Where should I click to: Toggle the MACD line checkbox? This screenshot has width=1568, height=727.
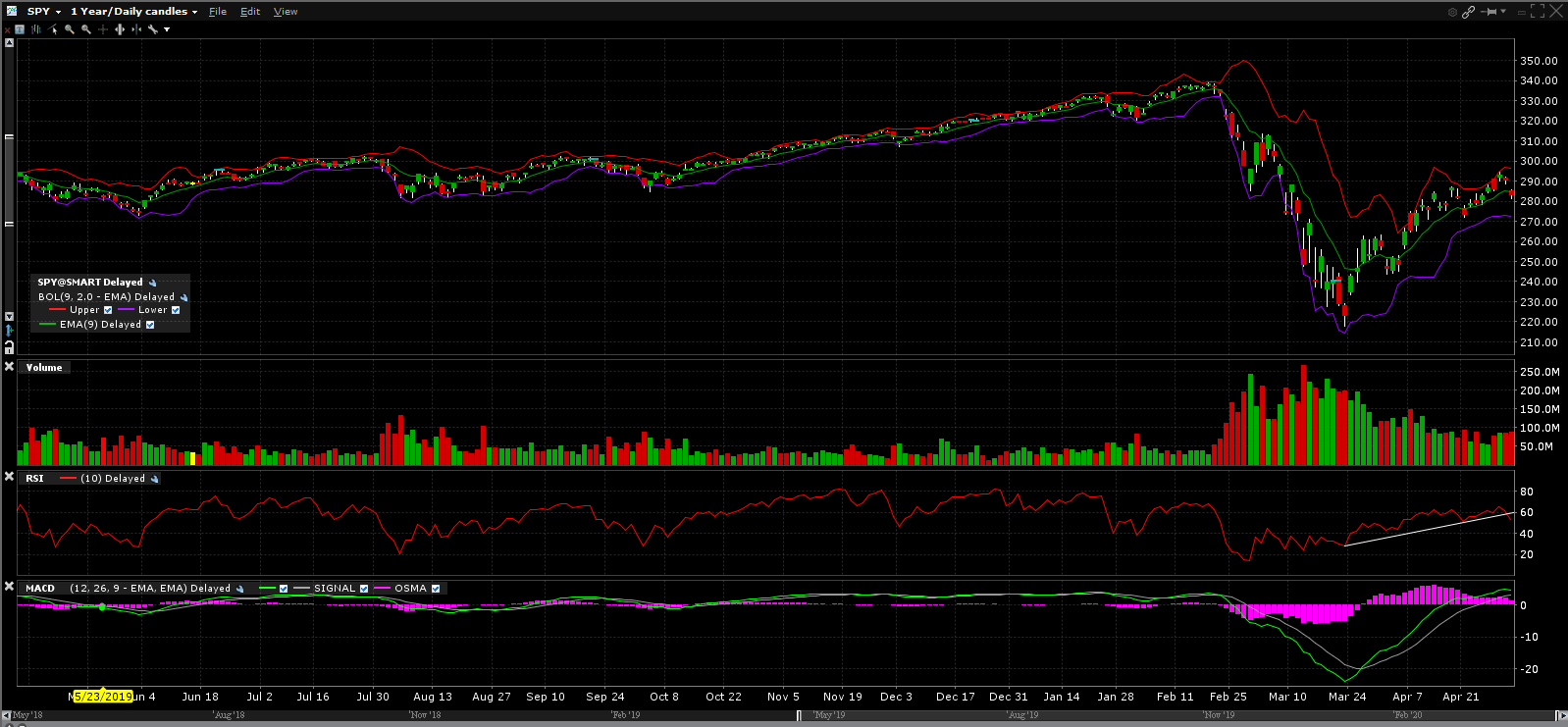[x=284, y=589]
